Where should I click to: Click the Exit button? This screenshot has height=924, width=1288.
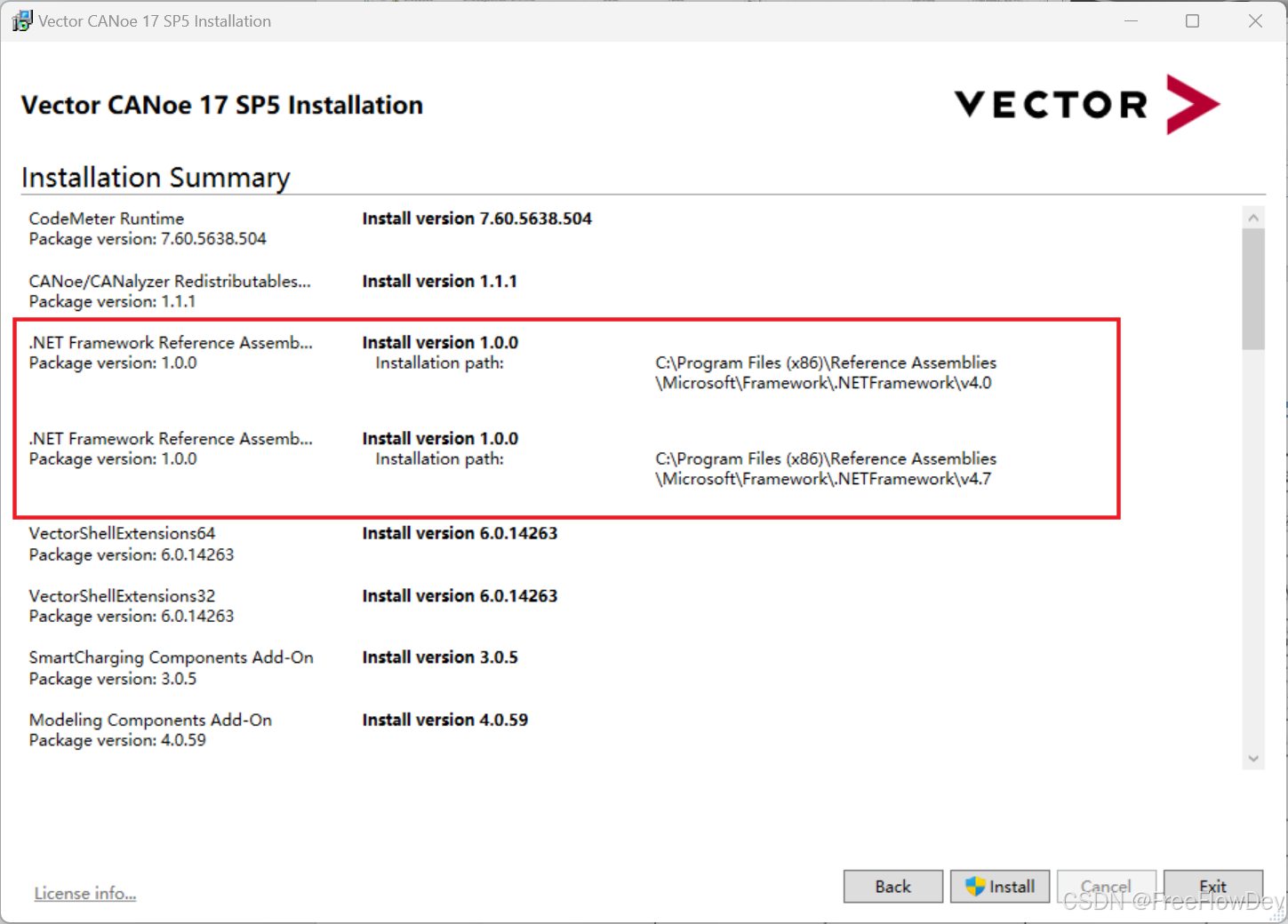click(x=1213, y=887)
